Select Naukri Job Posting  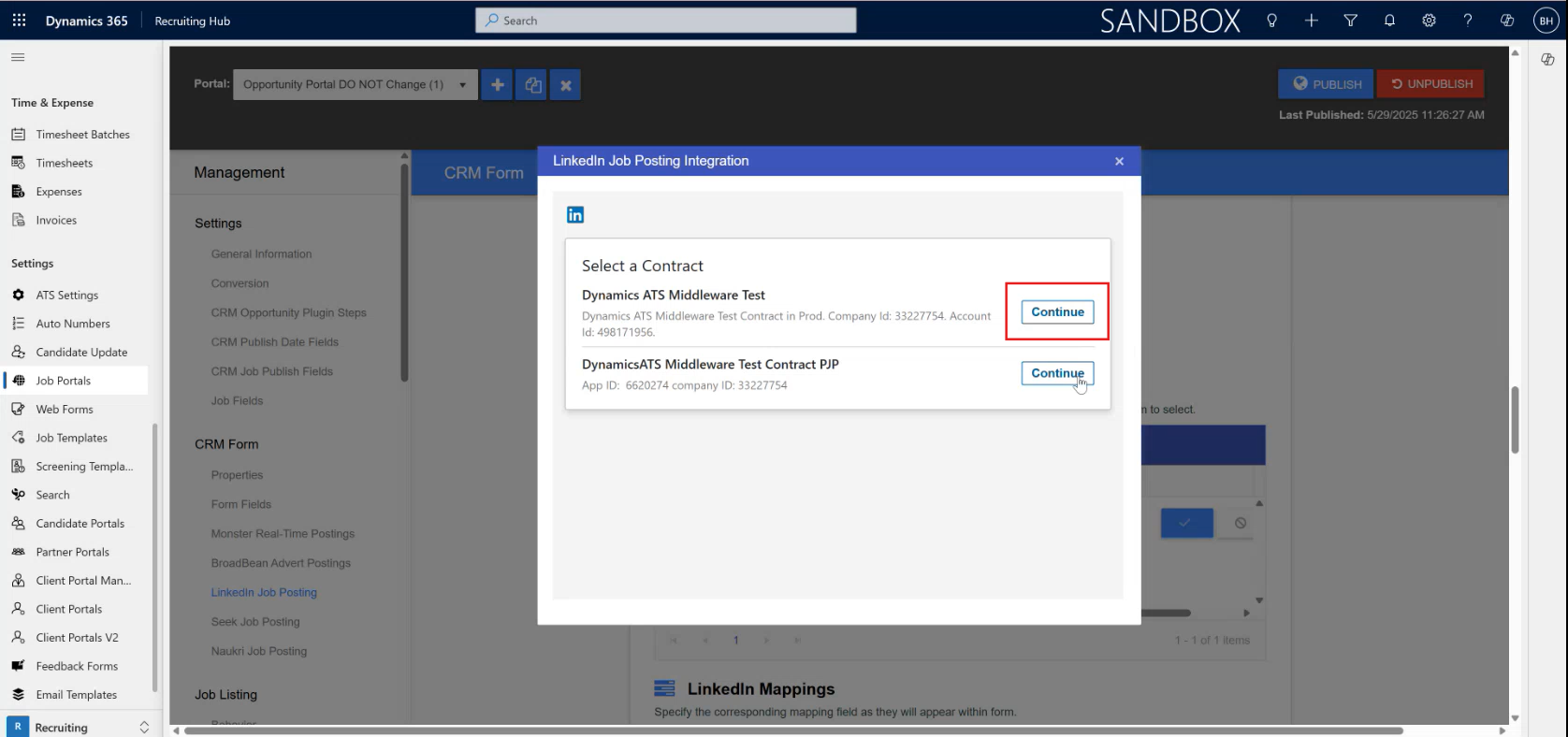259,651
